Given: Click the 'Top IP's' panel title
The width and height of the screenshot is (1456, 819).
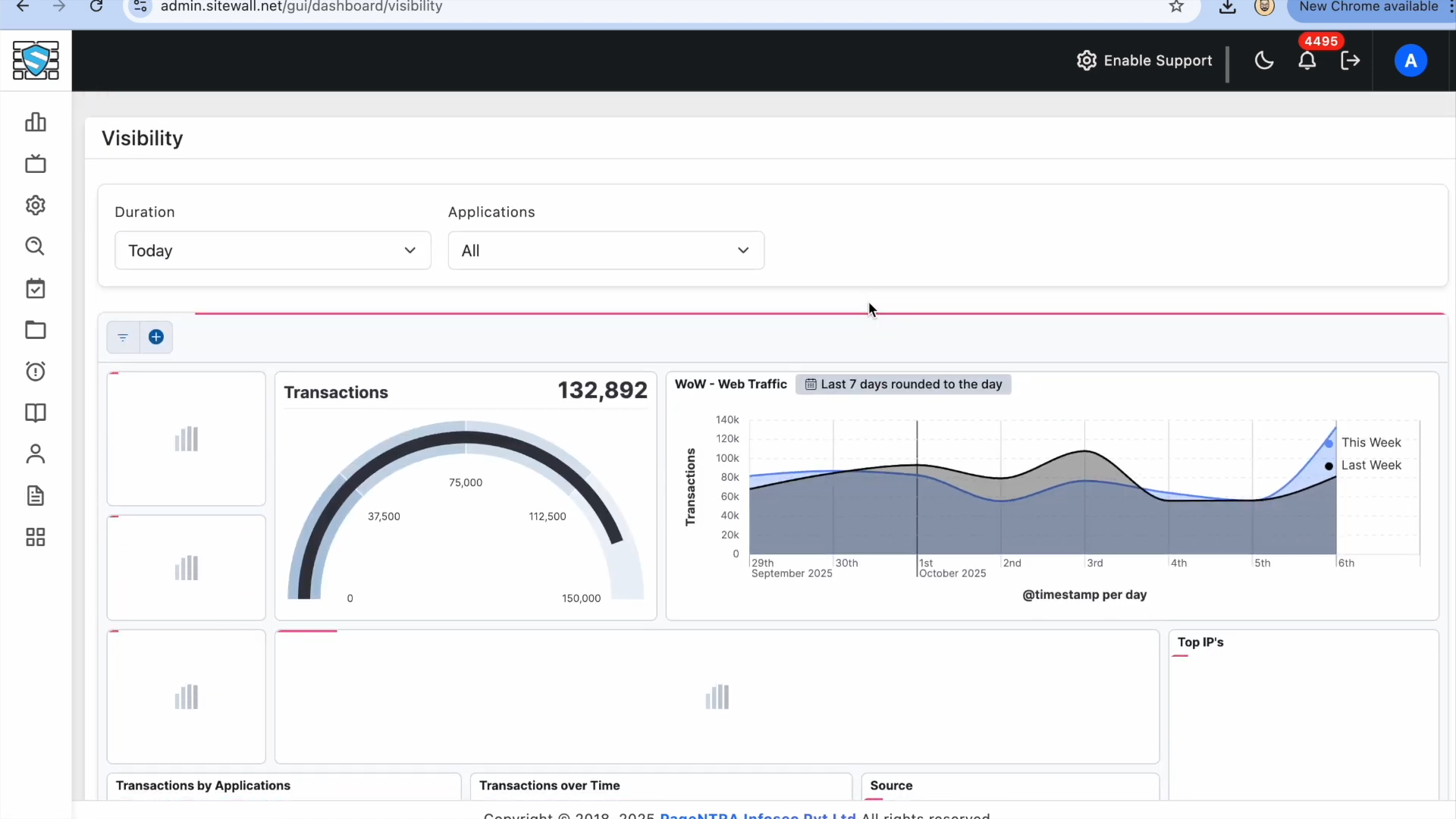Looking at the screenshot, I should pos(1200,642).
